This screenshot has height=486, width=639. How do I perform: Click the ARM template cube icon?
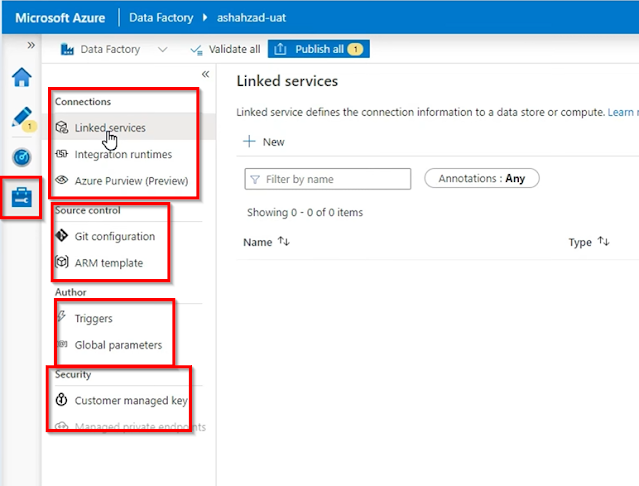tap(62, 262)
